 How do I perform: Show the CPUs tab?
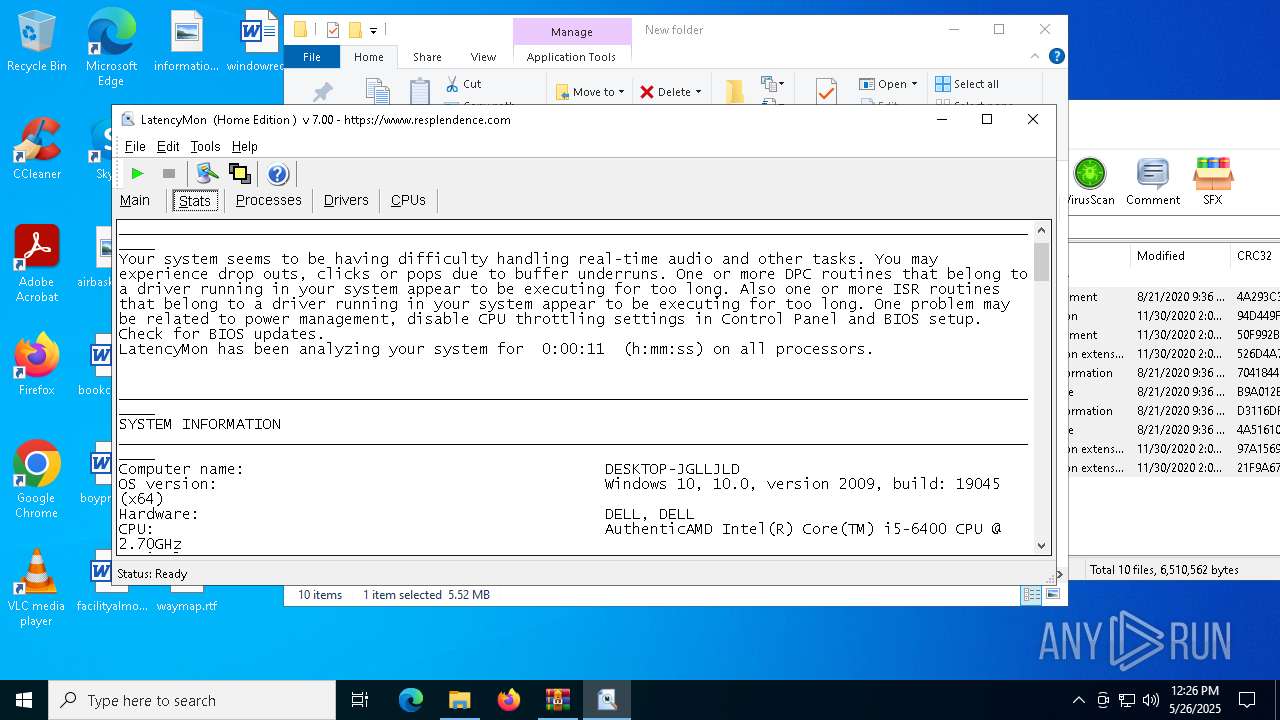408,200
